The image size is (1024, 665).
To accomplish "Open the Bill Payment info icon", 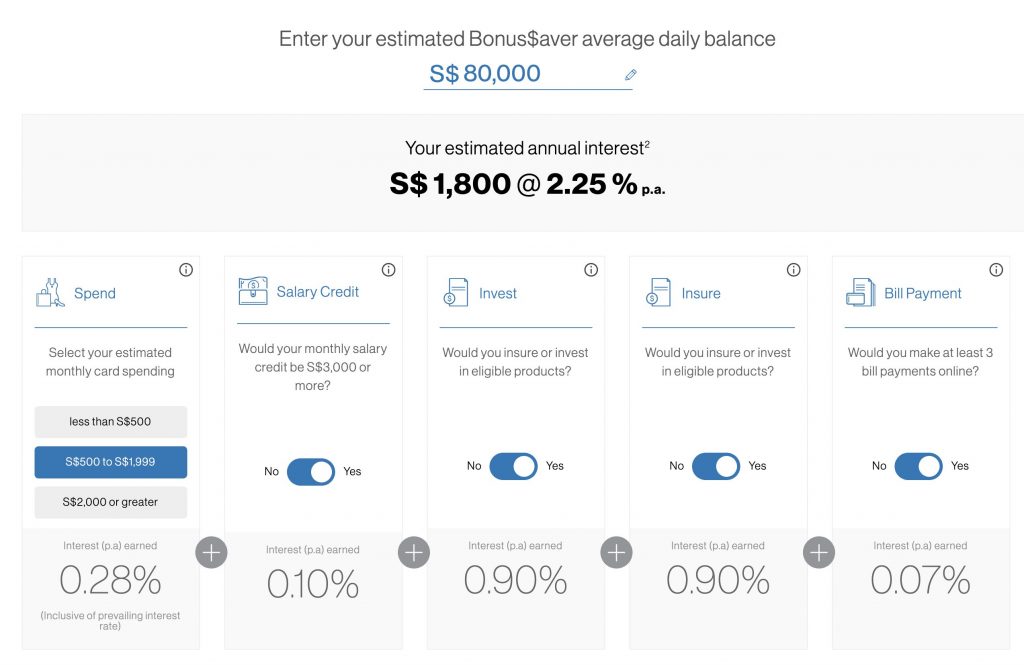I will pos(996,270).
